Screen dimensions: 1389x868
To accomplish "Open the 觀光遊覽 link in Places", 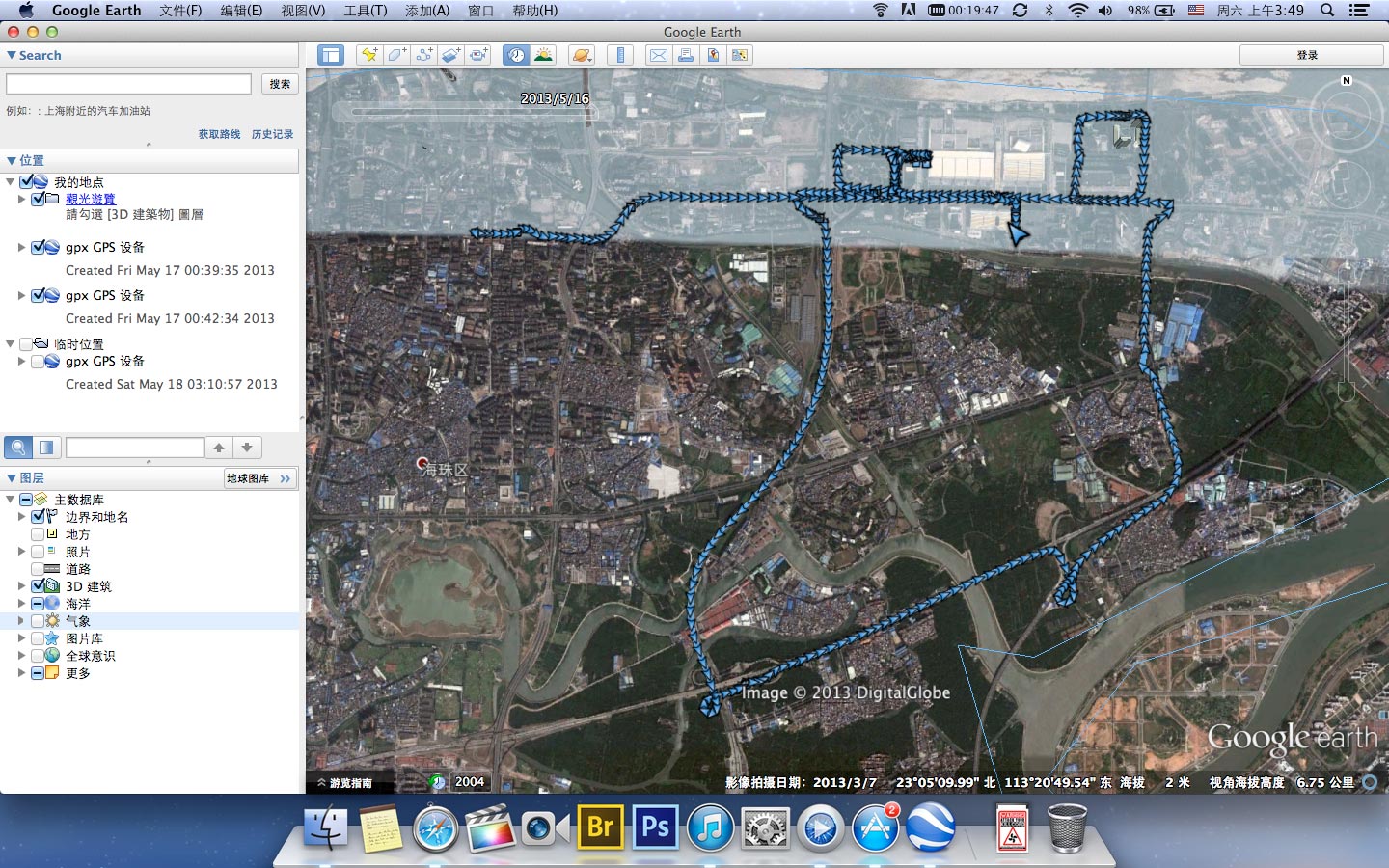I will [91, 199].
